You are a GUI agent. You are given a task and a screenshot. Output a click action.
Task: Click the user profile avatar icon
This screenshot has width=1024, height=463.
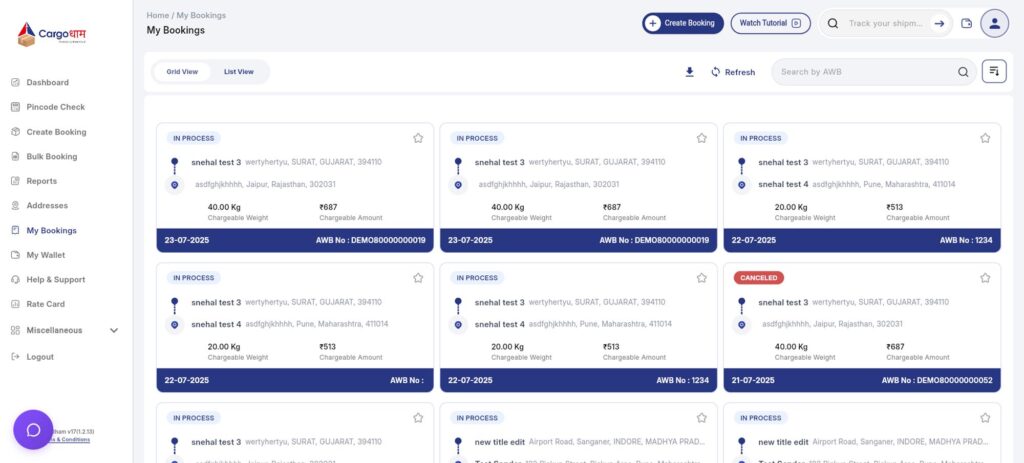coord(994,23)
